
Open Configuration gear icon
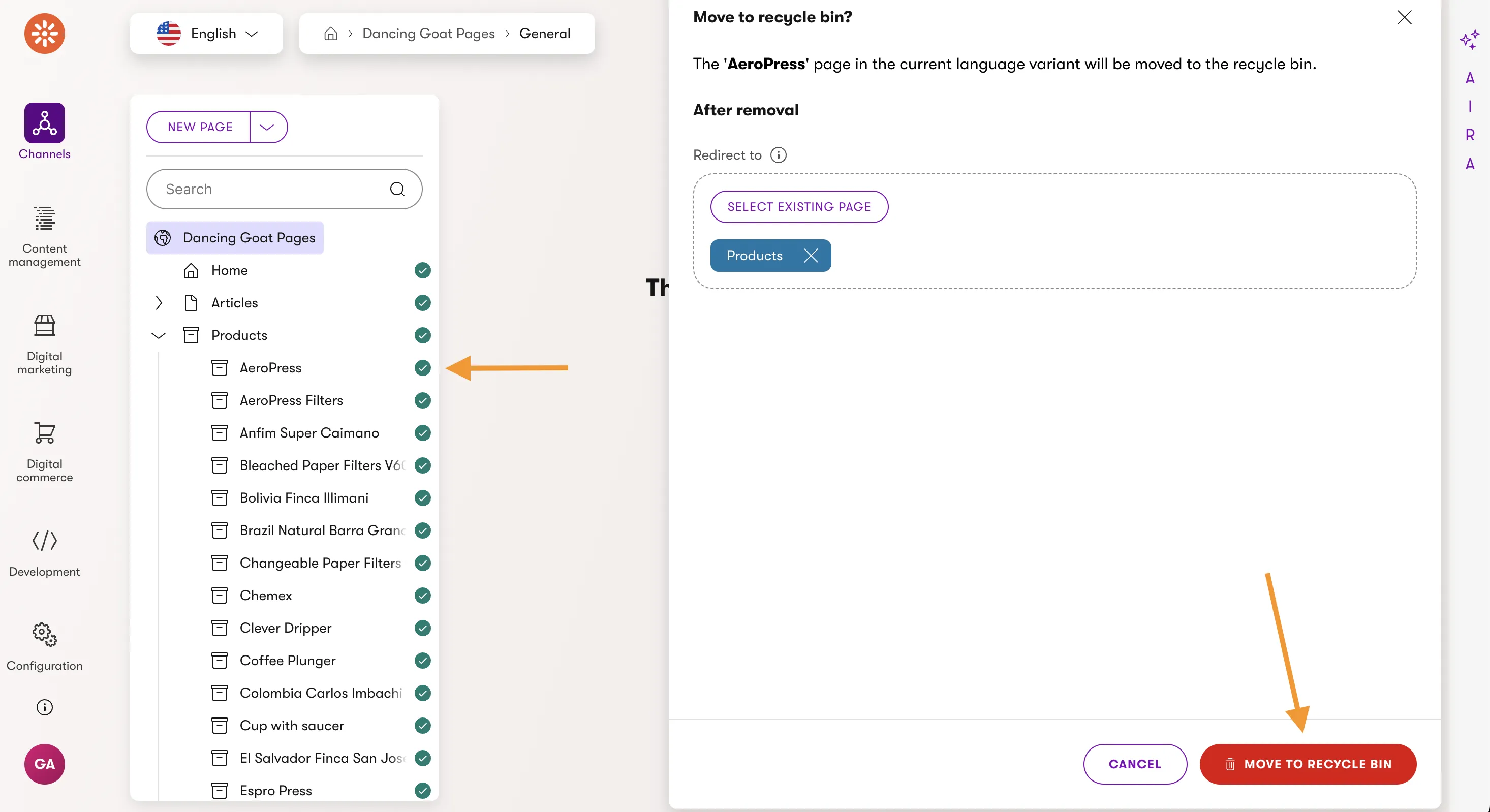click(x=45, y=635)
